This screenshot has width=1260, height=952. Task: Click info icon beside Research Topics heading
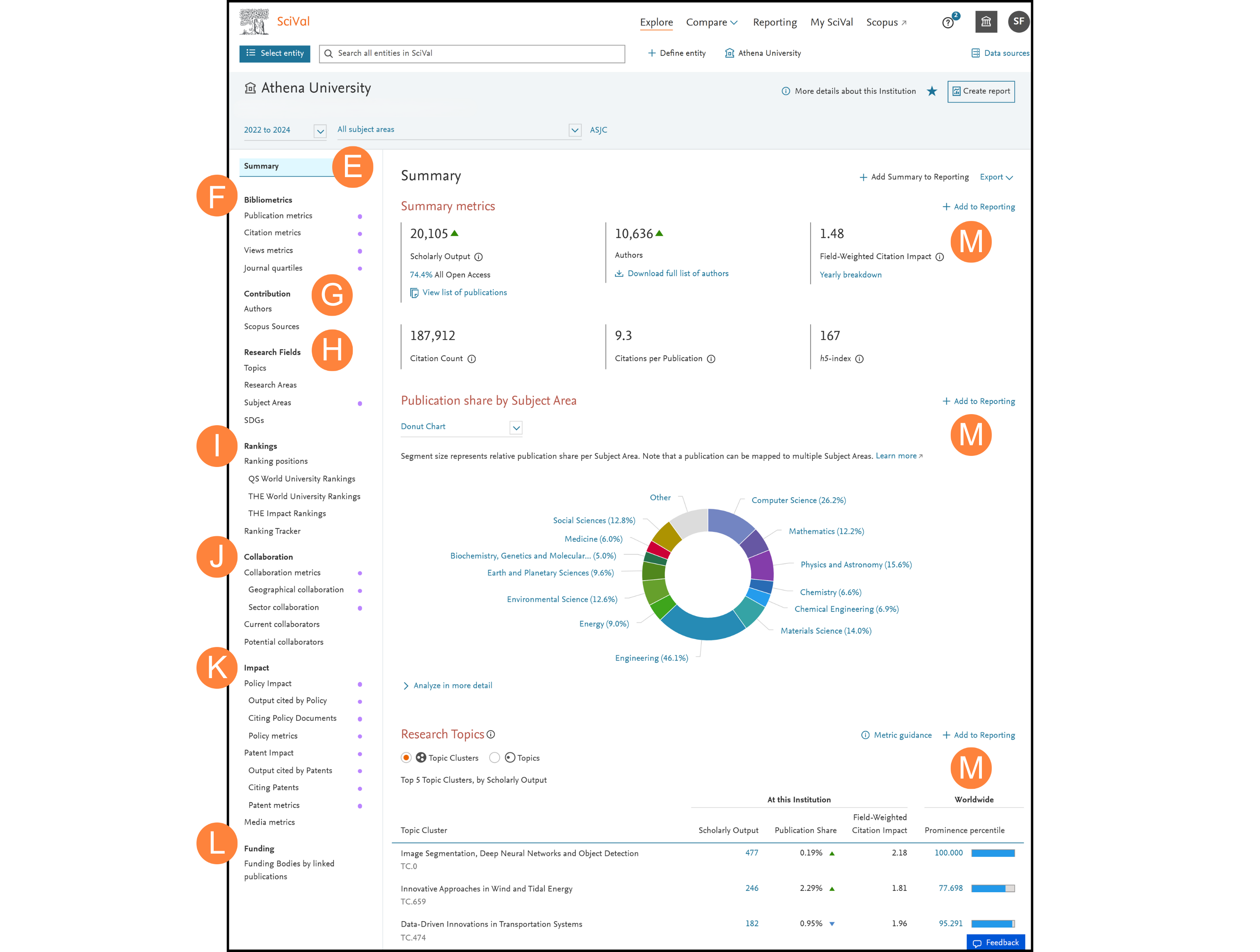point(491,734)
